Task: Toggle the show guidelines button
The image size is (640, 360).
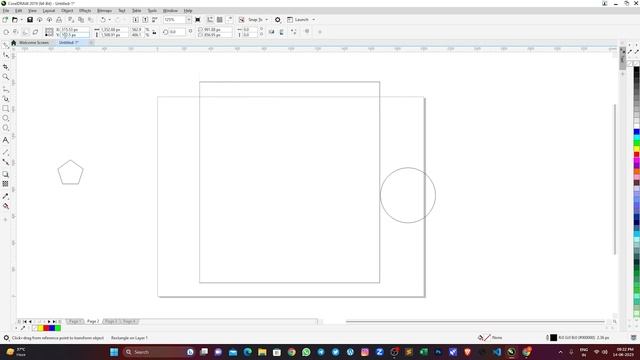Action: coord(229,20)
